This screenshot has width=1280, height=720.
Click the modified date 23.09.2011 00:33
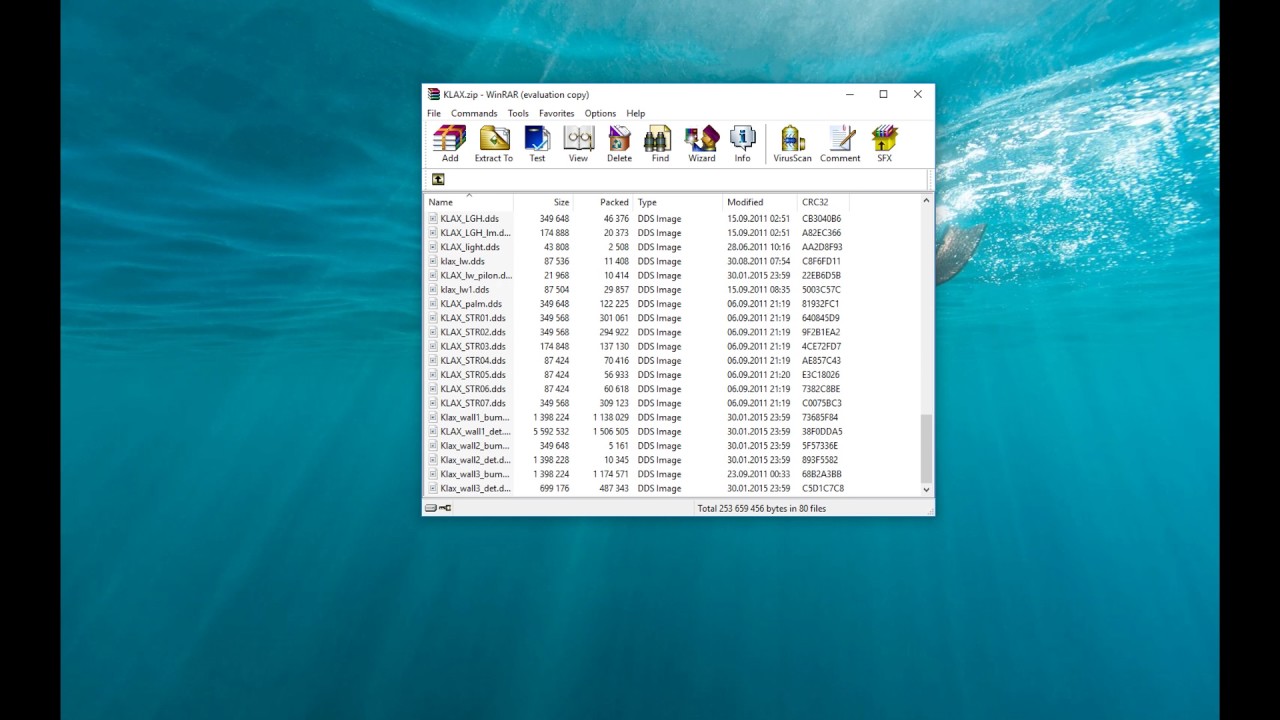(x=758, y=475)
